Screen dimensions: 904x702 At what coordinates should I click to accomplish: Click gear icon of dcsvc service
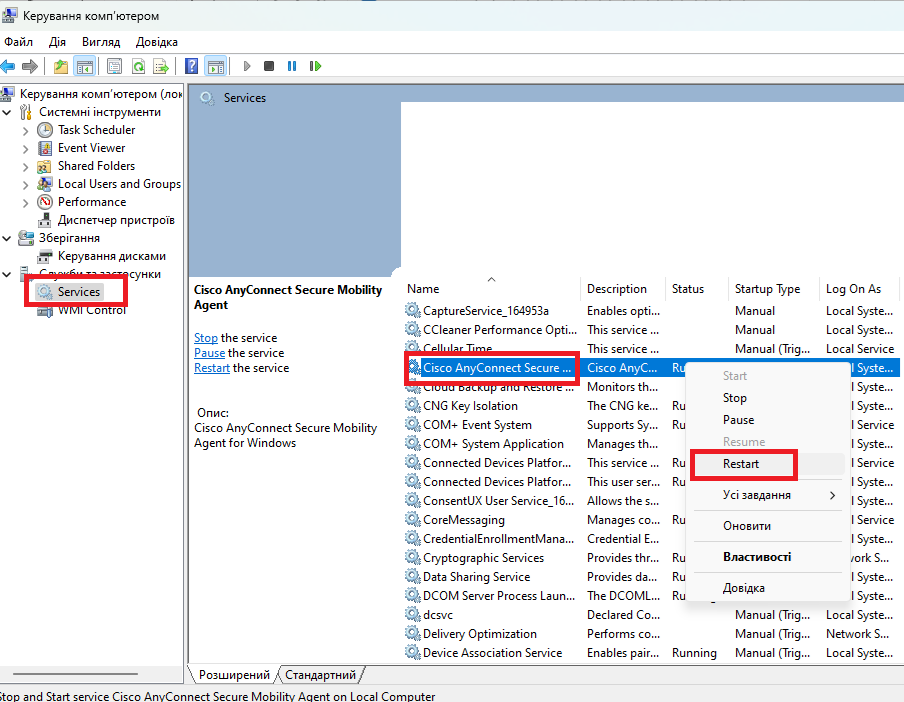click(x=412, y=614)
